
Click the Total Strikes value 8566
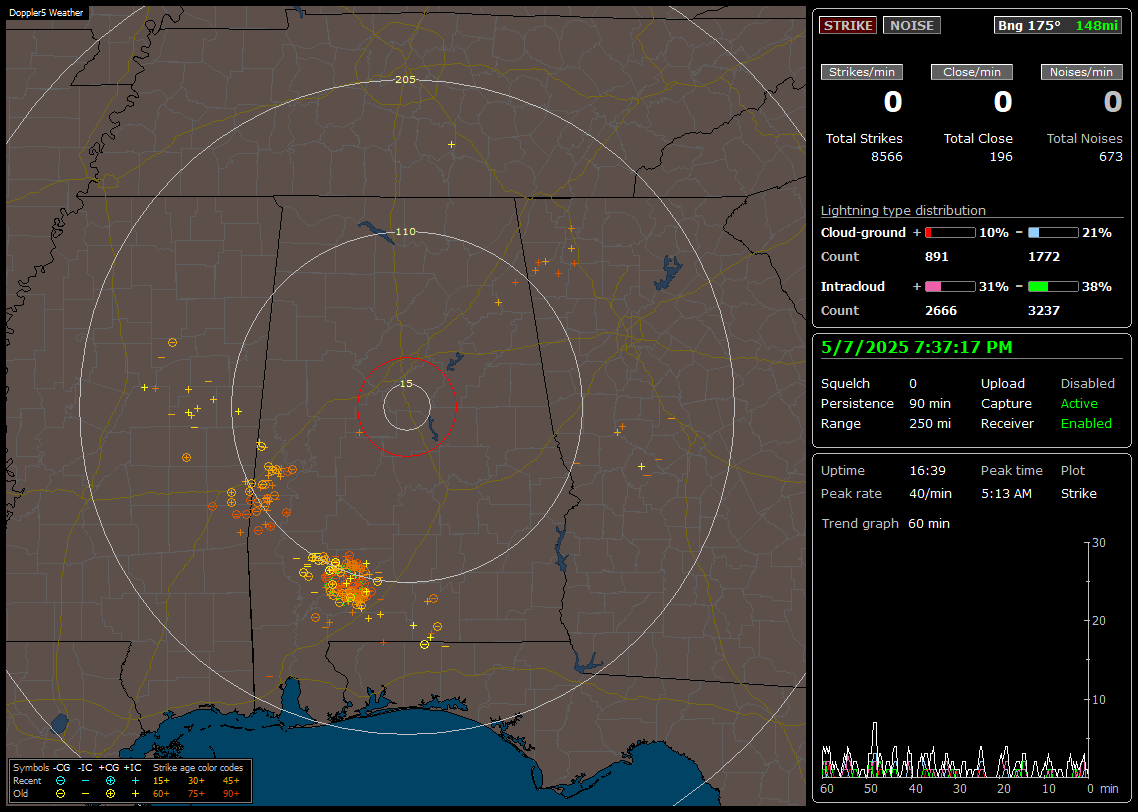click(887, 157)
